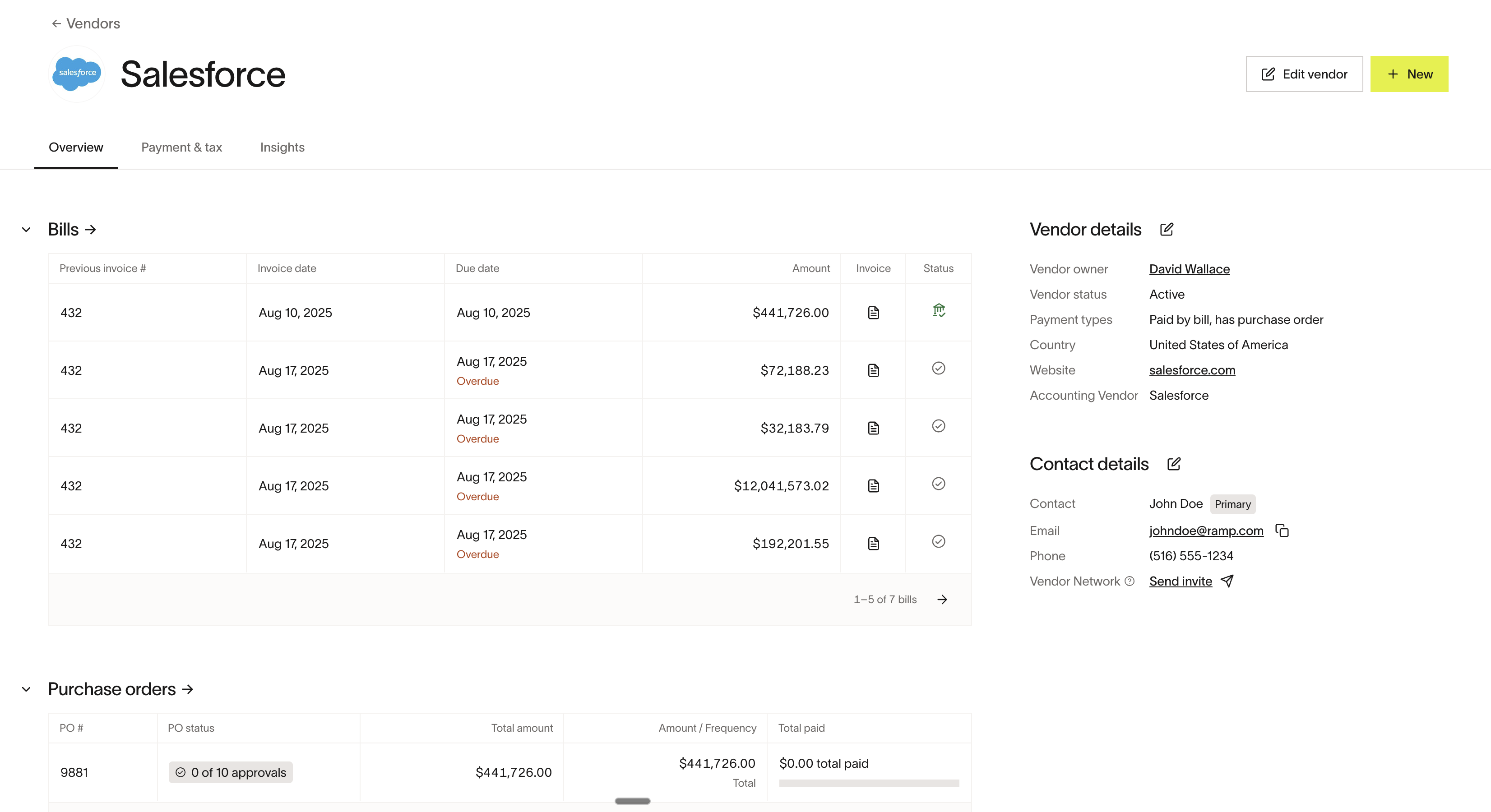Switch to the Payment & tax tab
Viewport: 1491px width, 812px height.
click(x=182, y=147)
